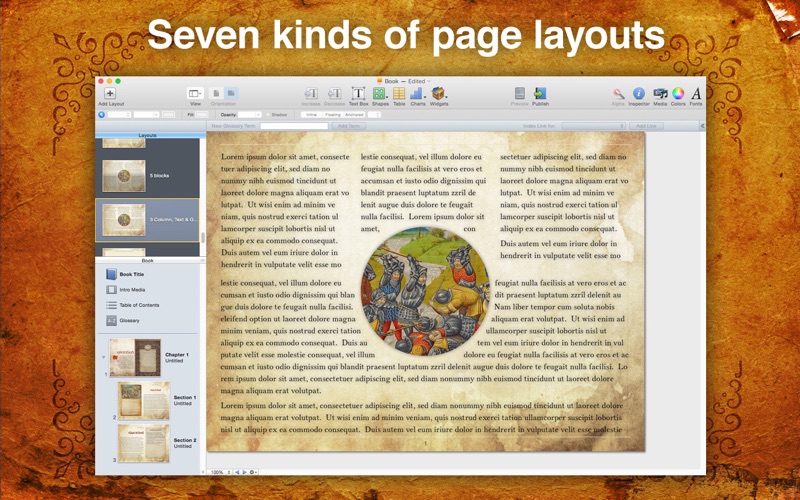This screenshot has width=800, height=500.
Task: Select circular knights image on page
Action: pyautogui.click(x=425, y=291)
